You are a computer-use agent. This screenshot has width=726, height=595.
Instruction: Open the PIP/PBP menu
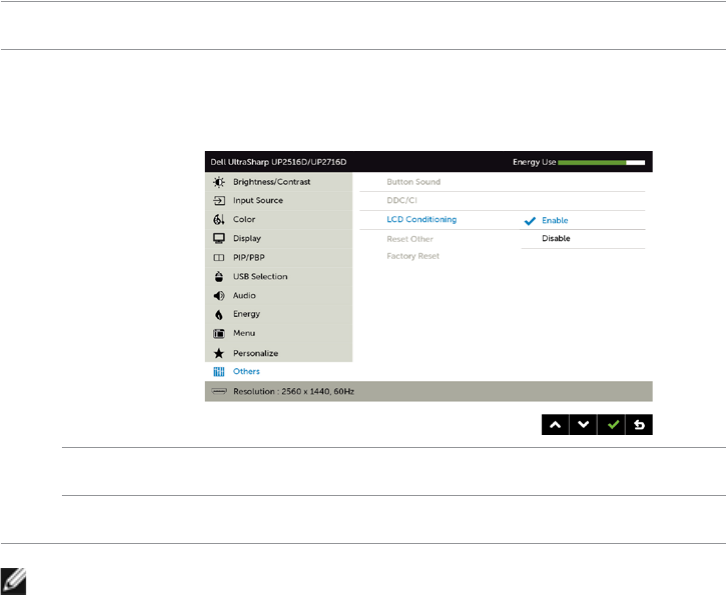point(278,257)
